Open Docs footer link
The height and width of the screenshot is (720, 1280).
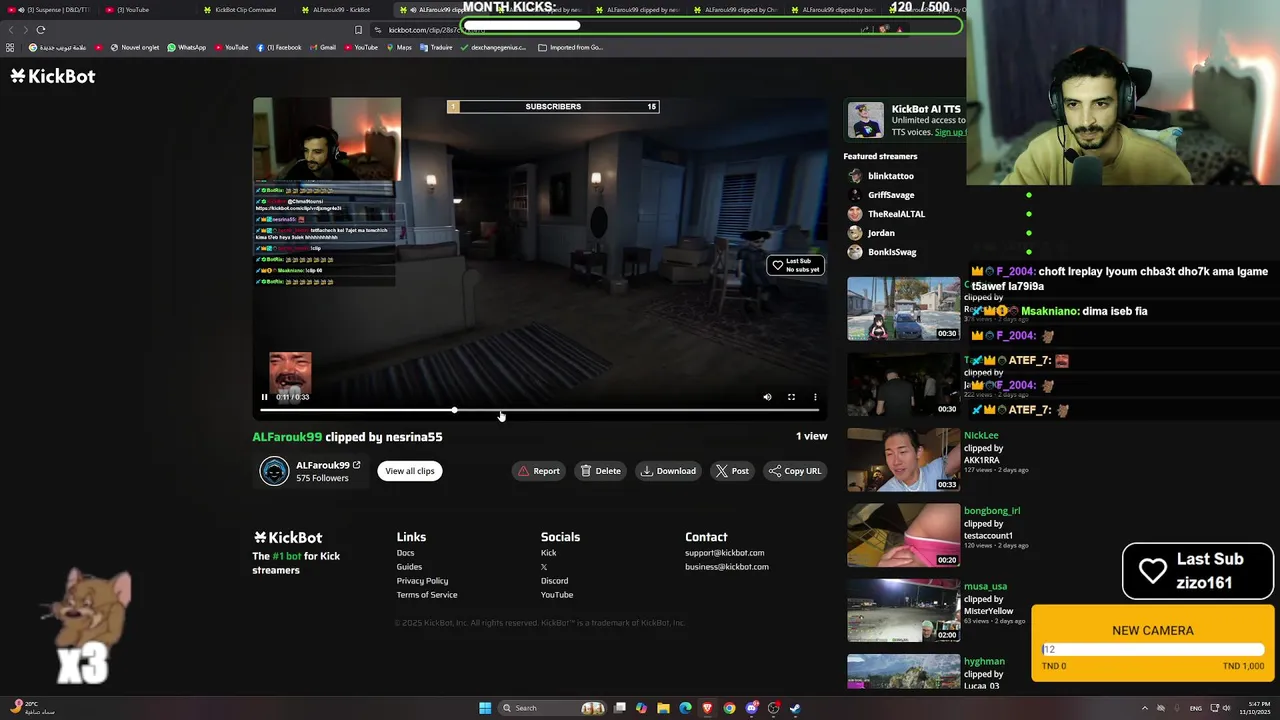(x=405, y=553)
